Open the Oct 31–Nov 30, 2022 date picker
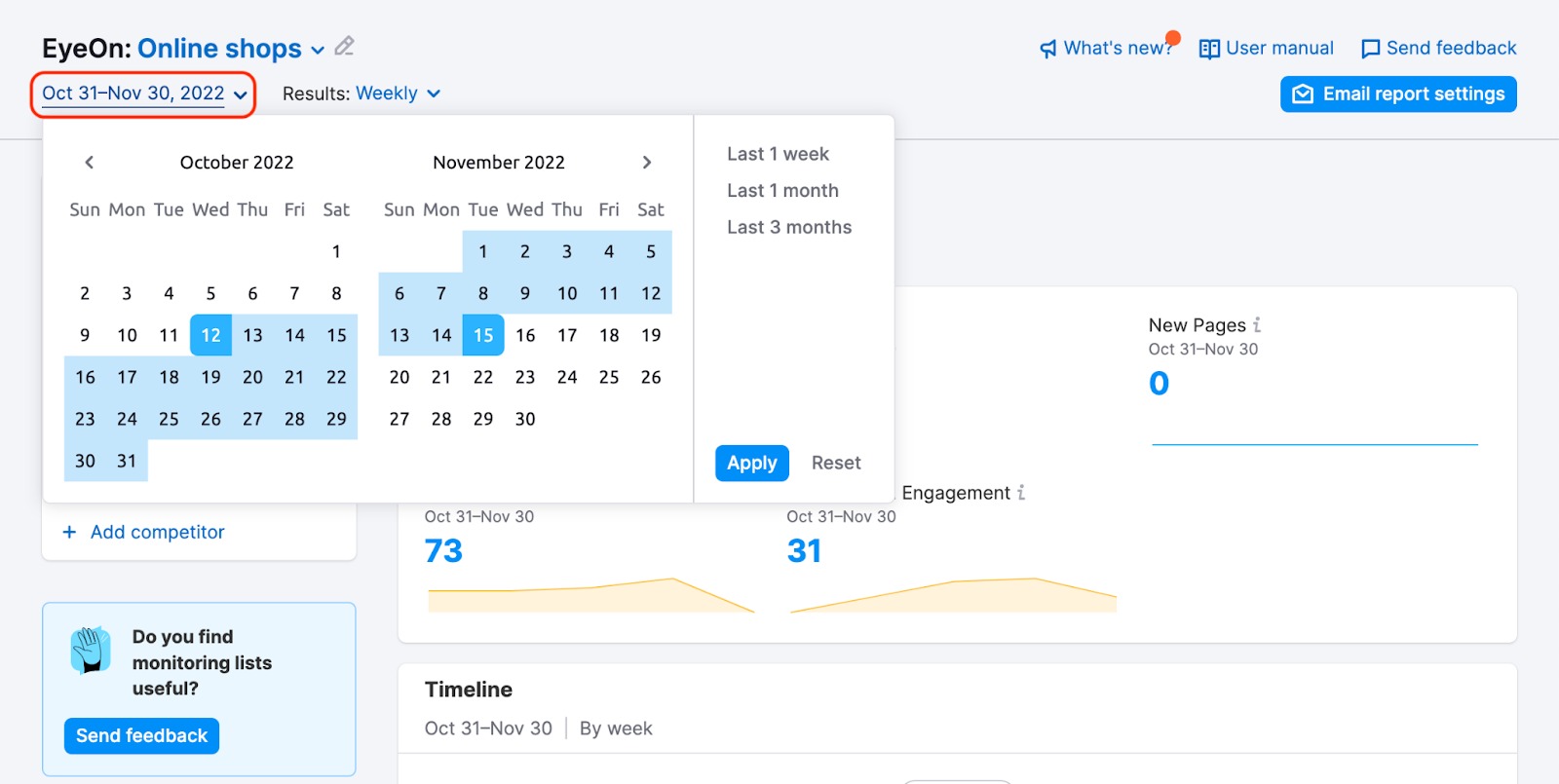 click(x=143, y=93)
